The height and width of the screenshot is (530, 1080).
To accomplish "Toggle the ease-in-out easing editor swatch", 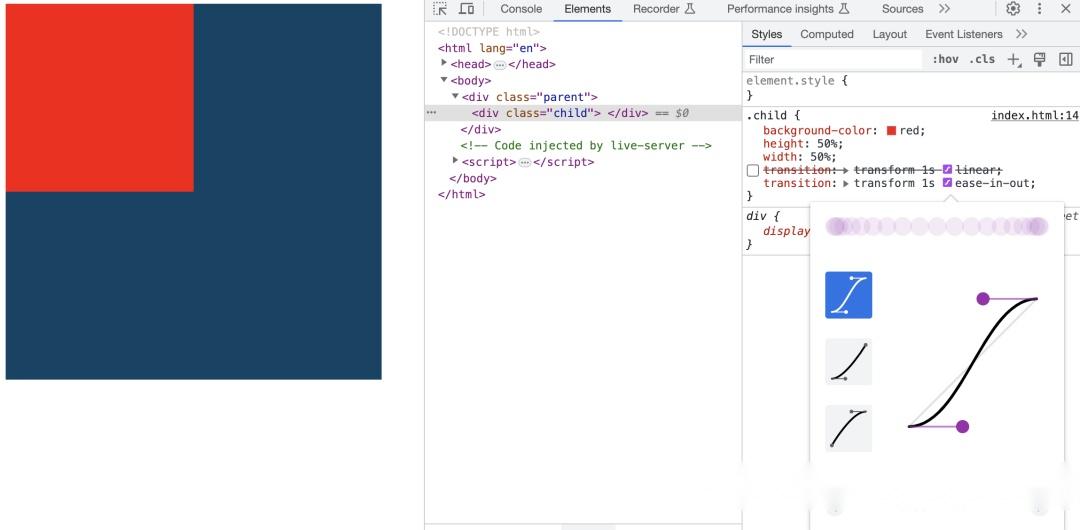I will [947, 183].
